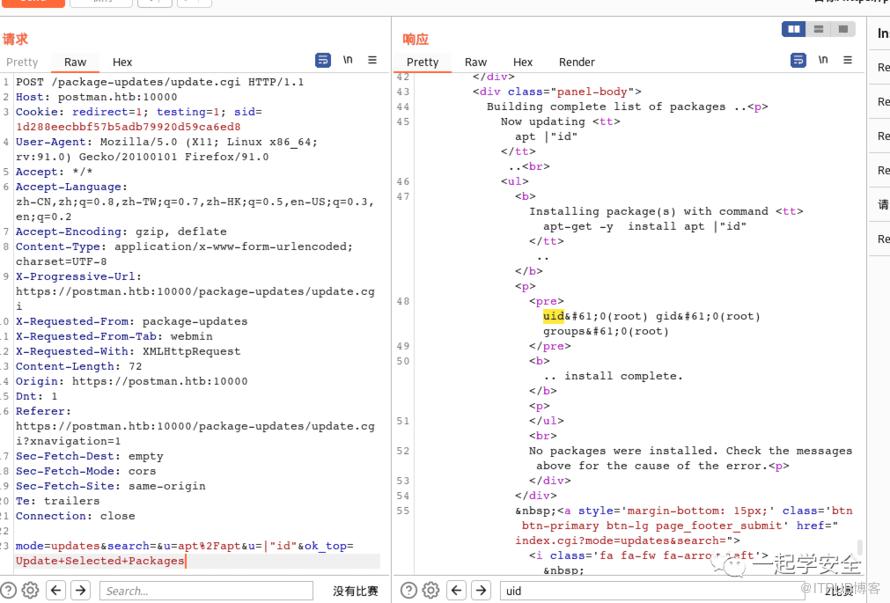The width and height of the screenshot is (890, 603).
Task: Open search settings gear below response panel
Action: coord(431,591)
